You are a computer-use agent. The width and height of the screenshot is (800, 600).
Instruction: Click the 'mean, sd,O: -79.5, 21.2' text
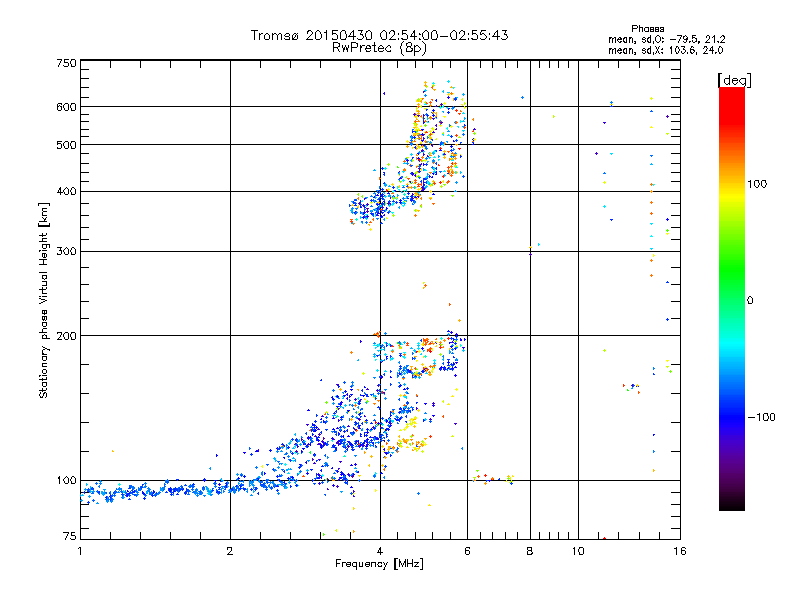pos(666,39)
